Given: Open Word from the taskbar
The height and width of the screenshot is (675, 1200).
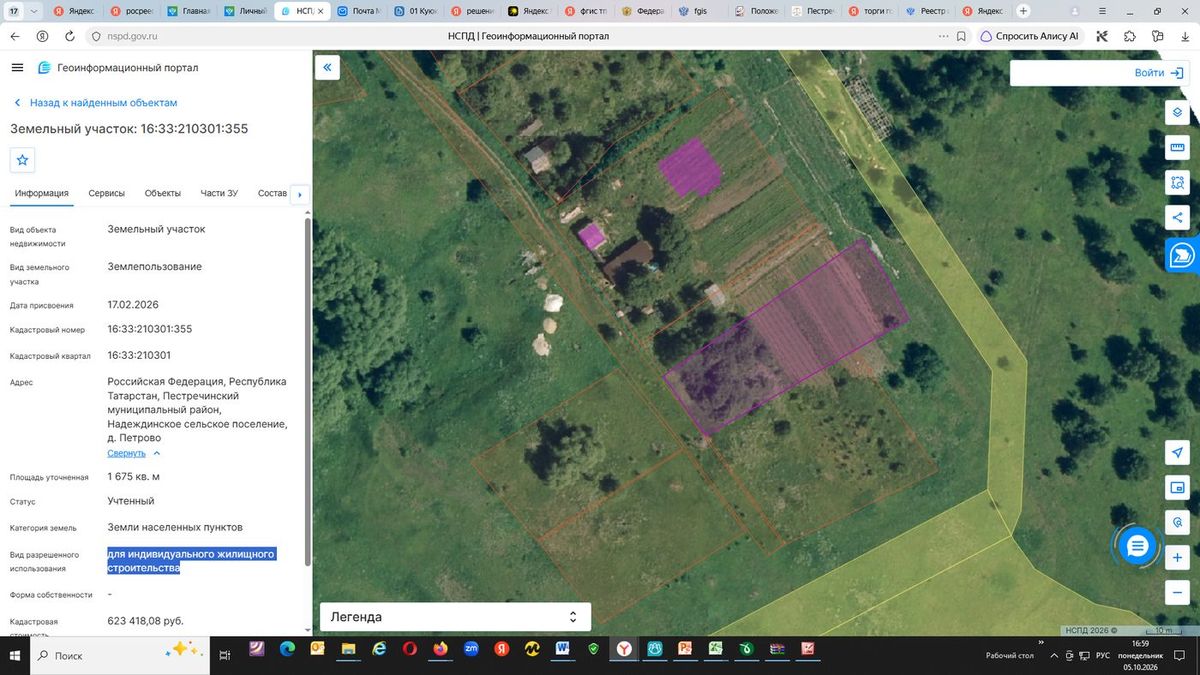Looking at the screenshot, I should [x=563, y=649].
